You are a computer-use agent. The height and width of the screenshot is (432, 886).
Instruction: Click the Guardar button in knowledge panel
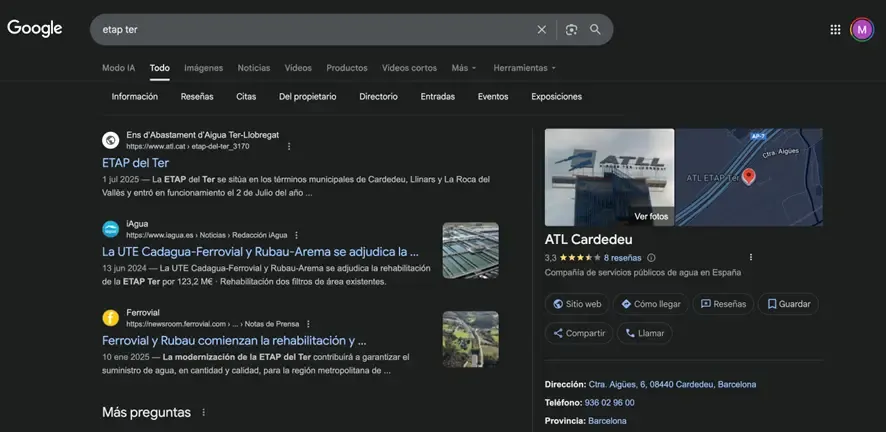787,304
